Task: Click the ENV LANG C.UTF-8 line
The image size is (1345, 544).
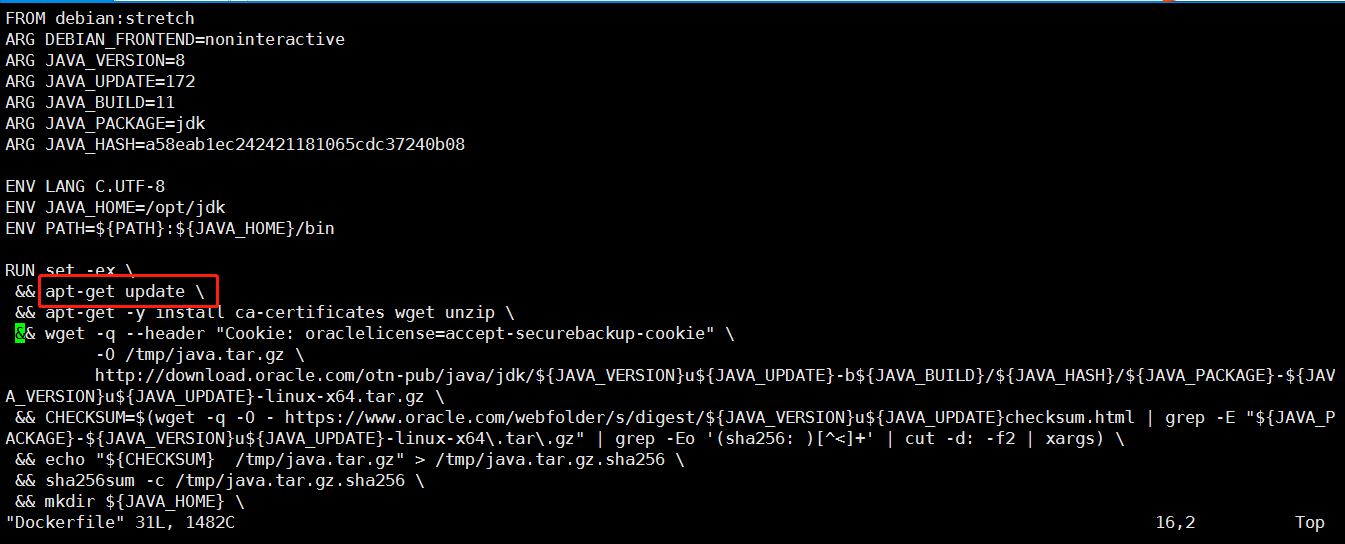Action: 85,186
